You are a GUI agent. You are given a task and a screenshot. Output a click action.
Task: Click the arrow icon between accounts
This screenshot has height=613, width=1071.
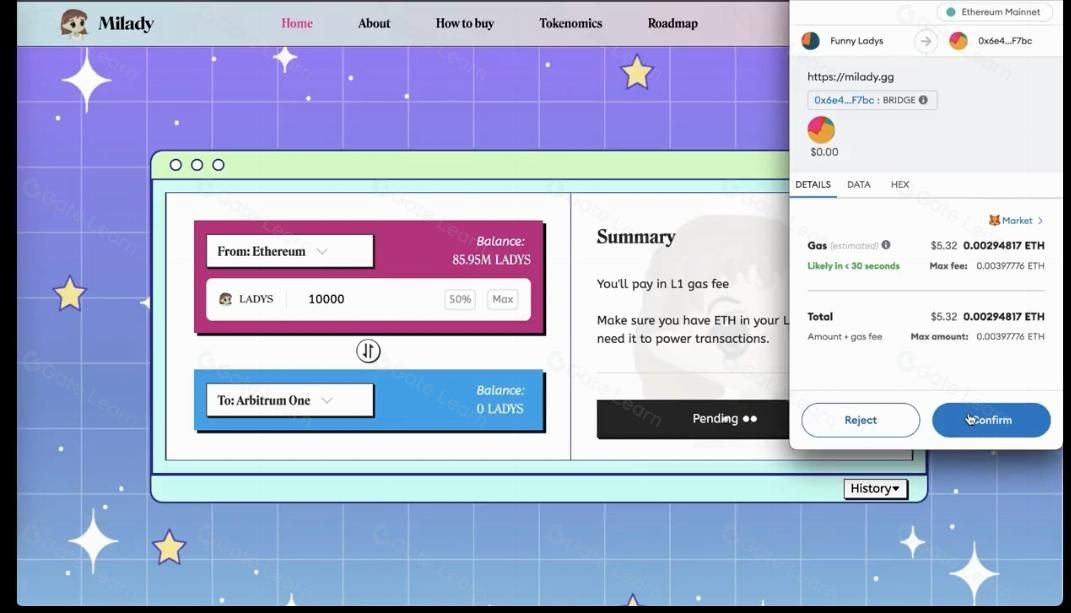pyautogui.click(x=926, y=41)
